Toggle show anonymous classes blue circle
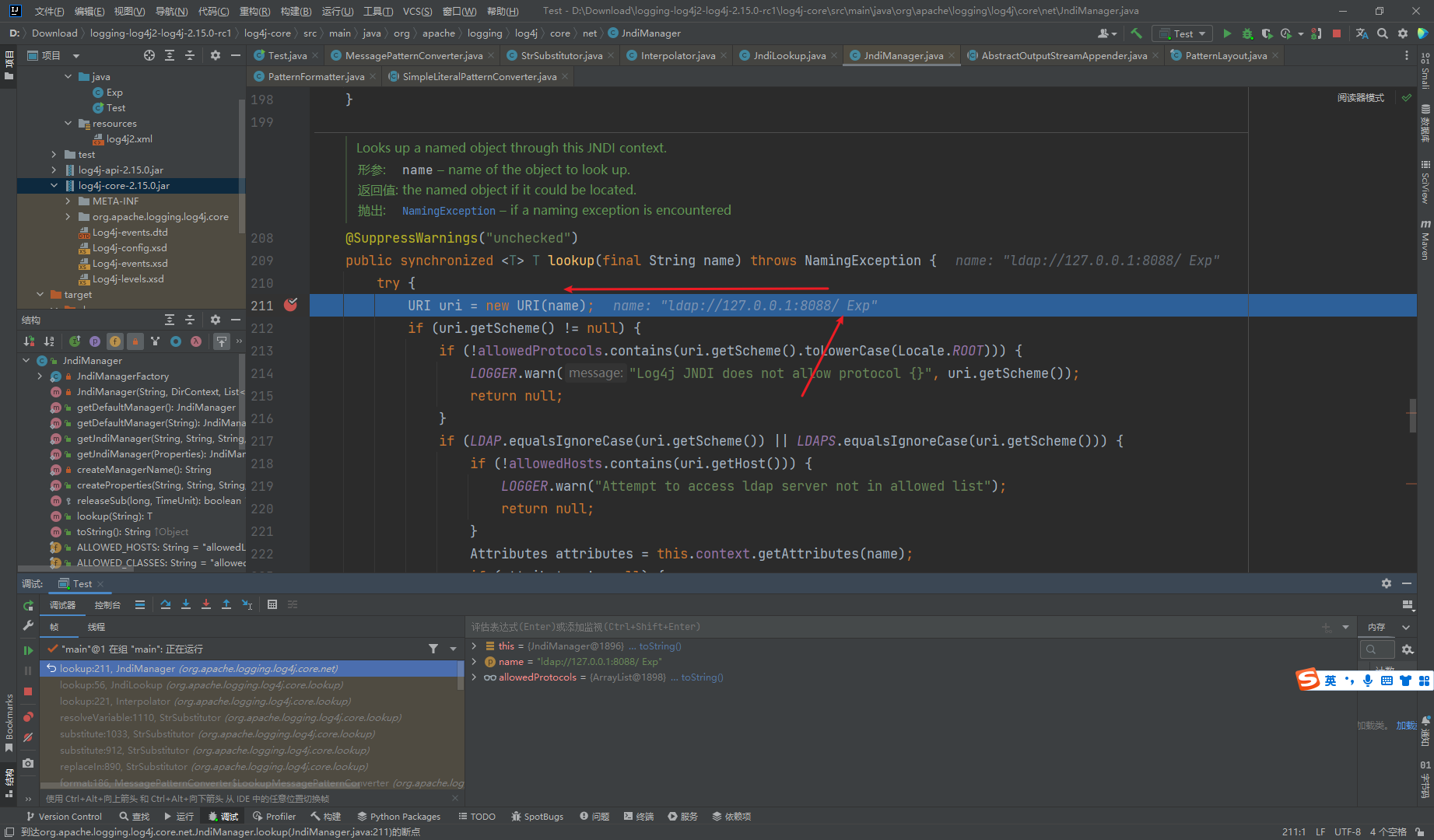 click(176, 341)
